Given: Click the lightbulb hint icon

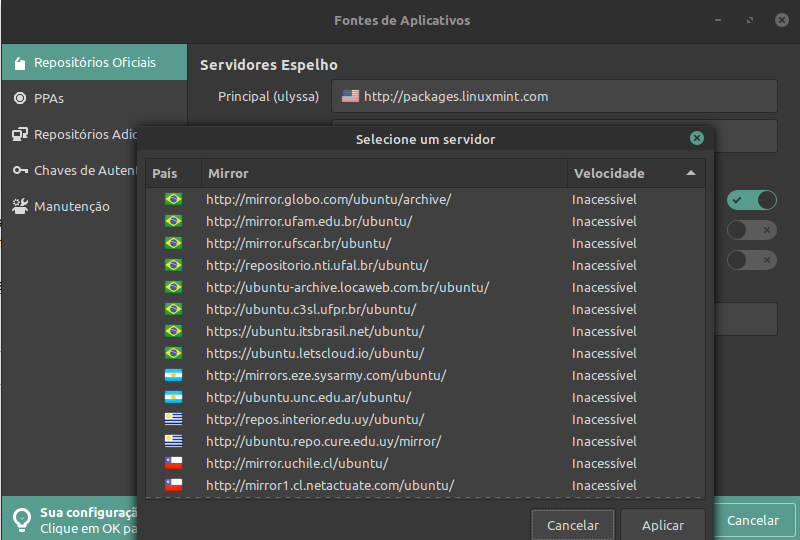Looking at the screenshot, I should (x=22, y=520).
